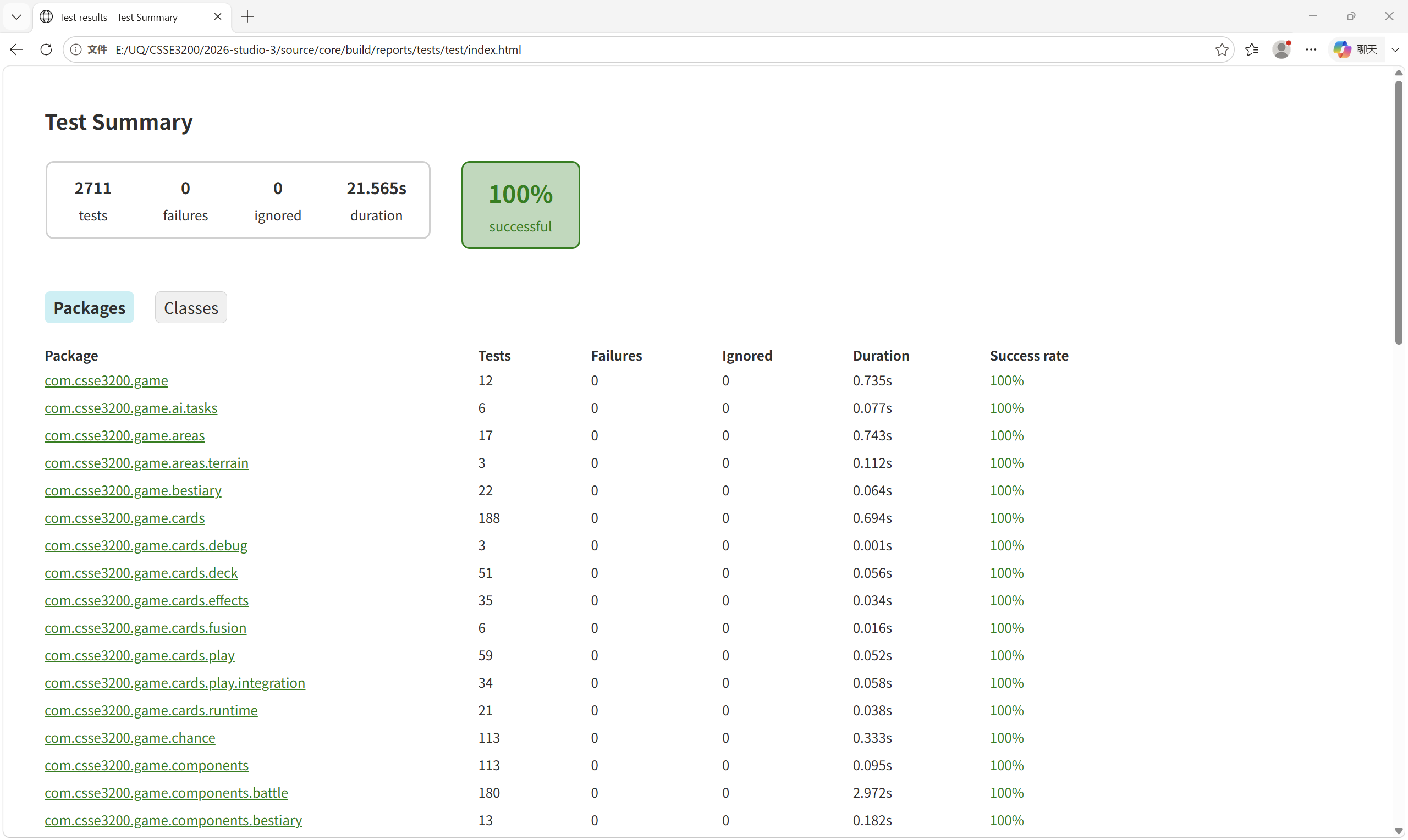
Task: Open com.csse3200.game.components.bestiary package
Action: pos(173,820)
